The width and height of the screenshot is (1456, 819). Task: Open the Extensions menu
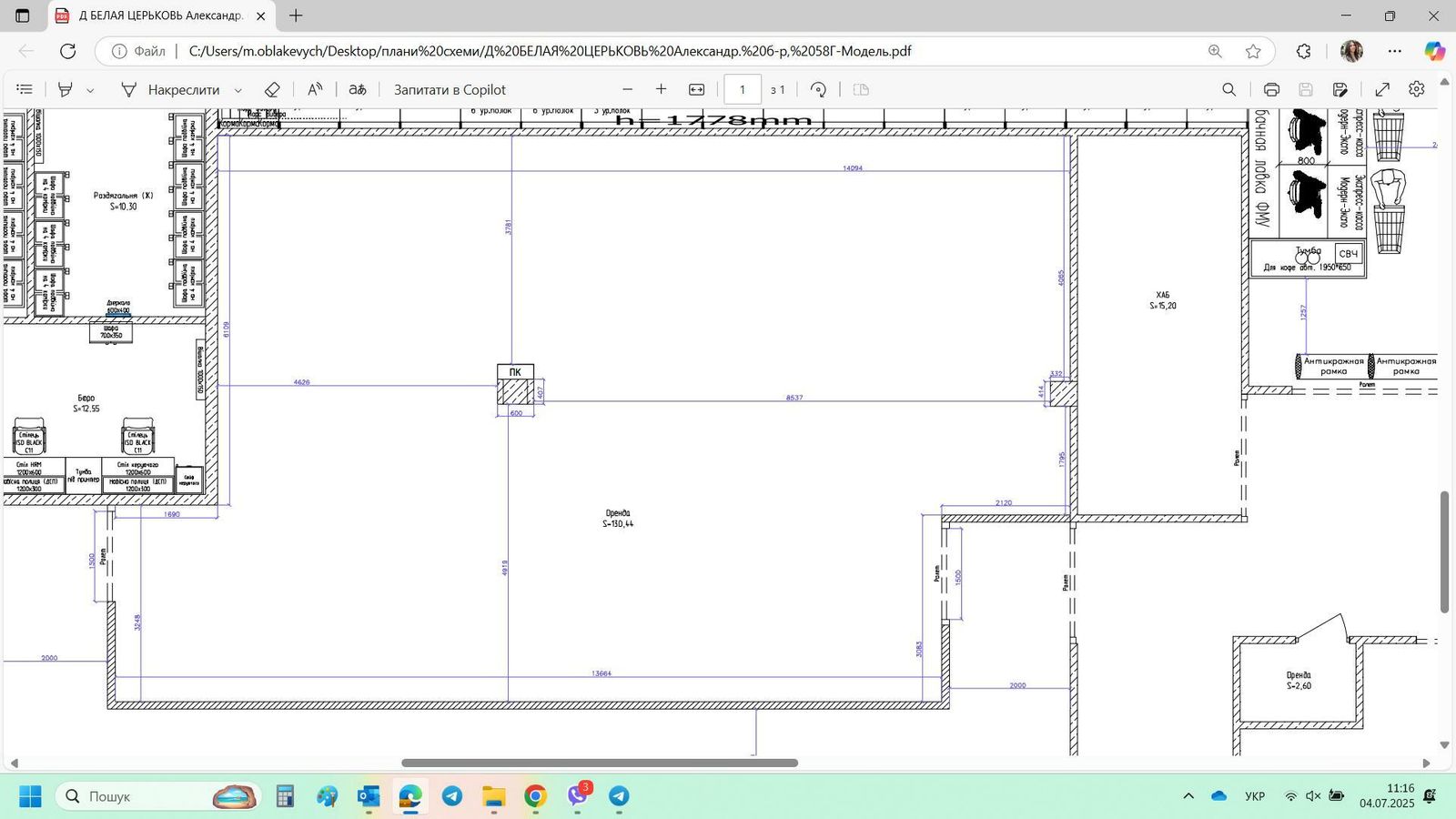(x=1303, y=51)
